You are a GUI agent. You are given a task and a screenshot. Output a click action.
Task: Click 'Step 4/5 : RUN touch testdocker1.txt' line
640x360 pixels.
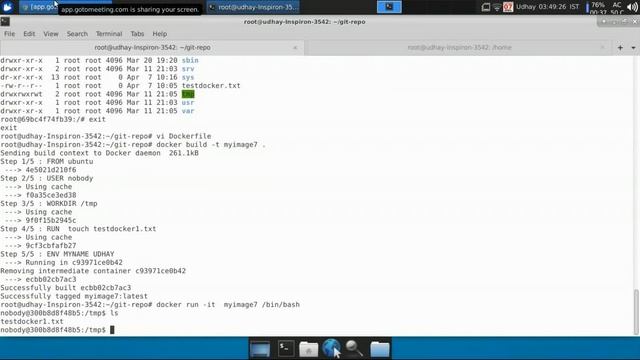coord(78,229)
